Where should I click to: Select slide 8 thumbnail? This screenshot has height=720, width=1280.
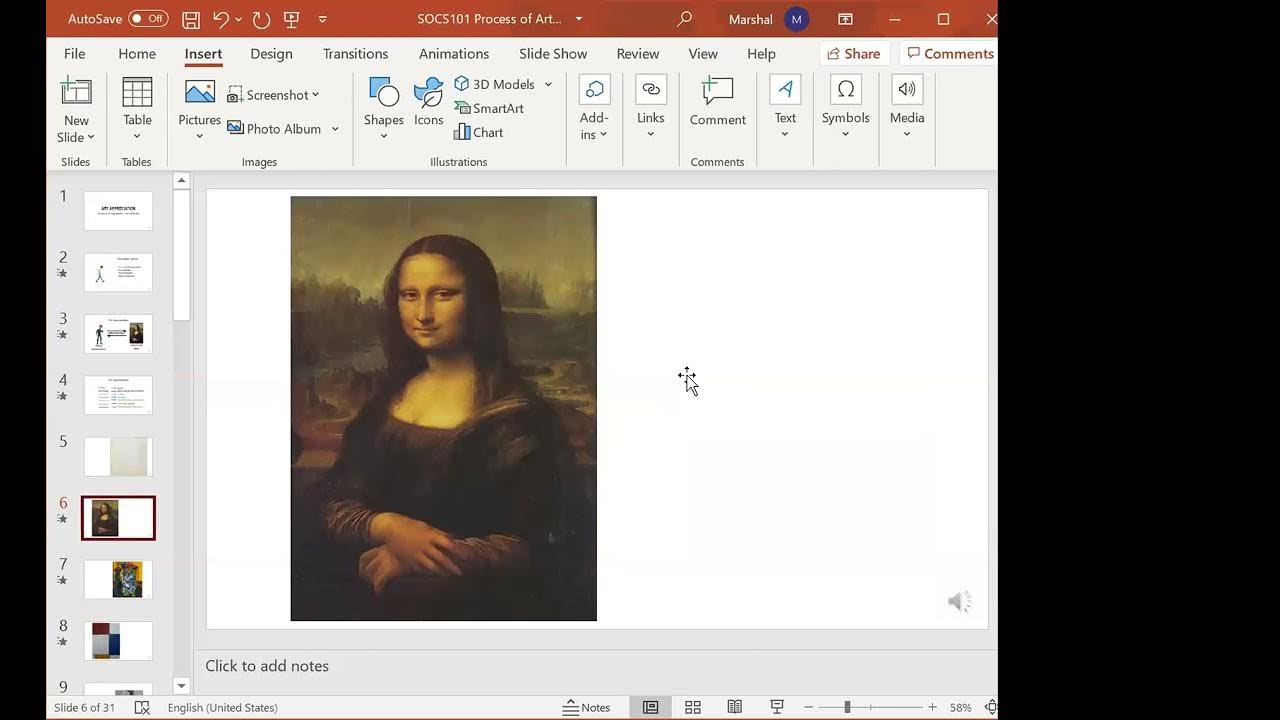tap(118, 641)
